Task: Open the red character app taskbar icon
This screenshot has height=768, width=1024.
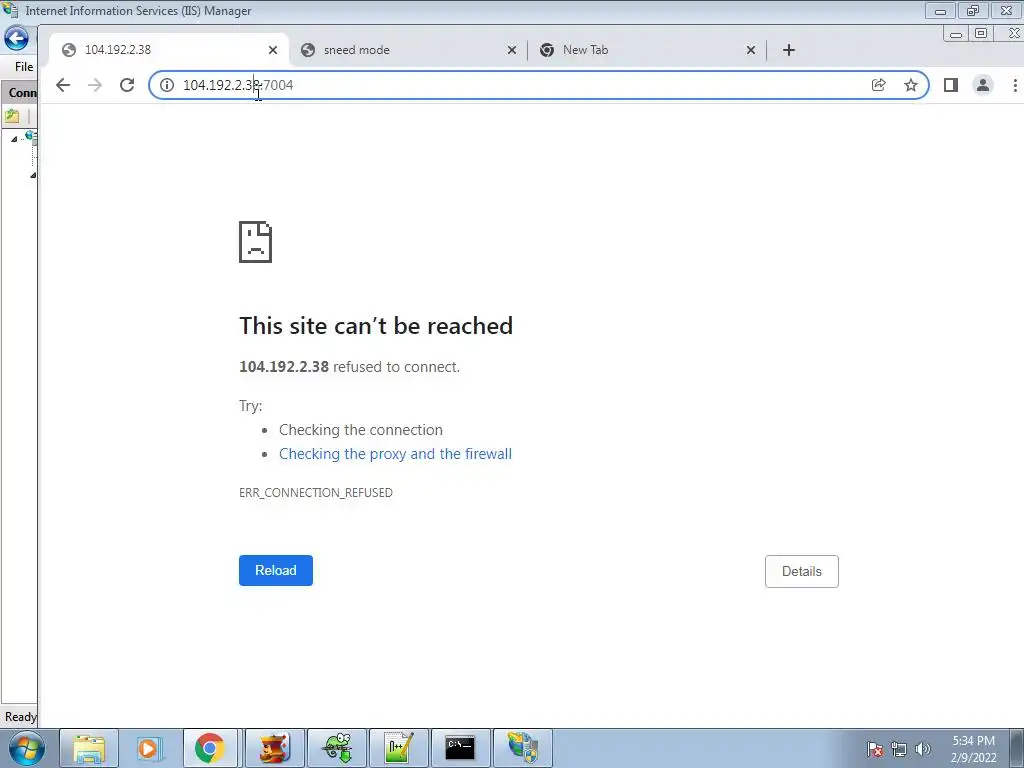Action: tap(275, 748)
